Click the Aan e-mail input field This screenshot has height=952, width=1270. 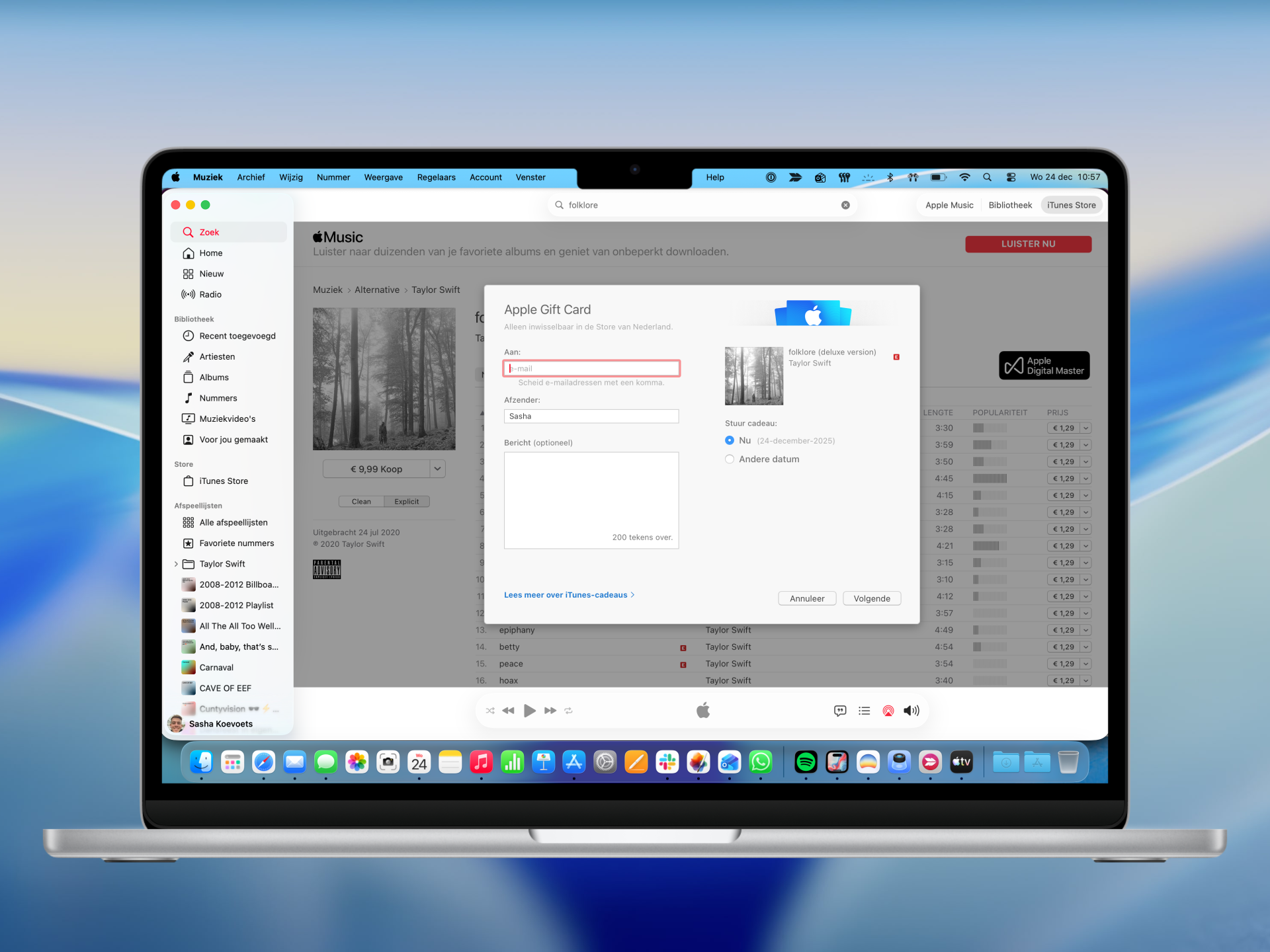[591, 368]
